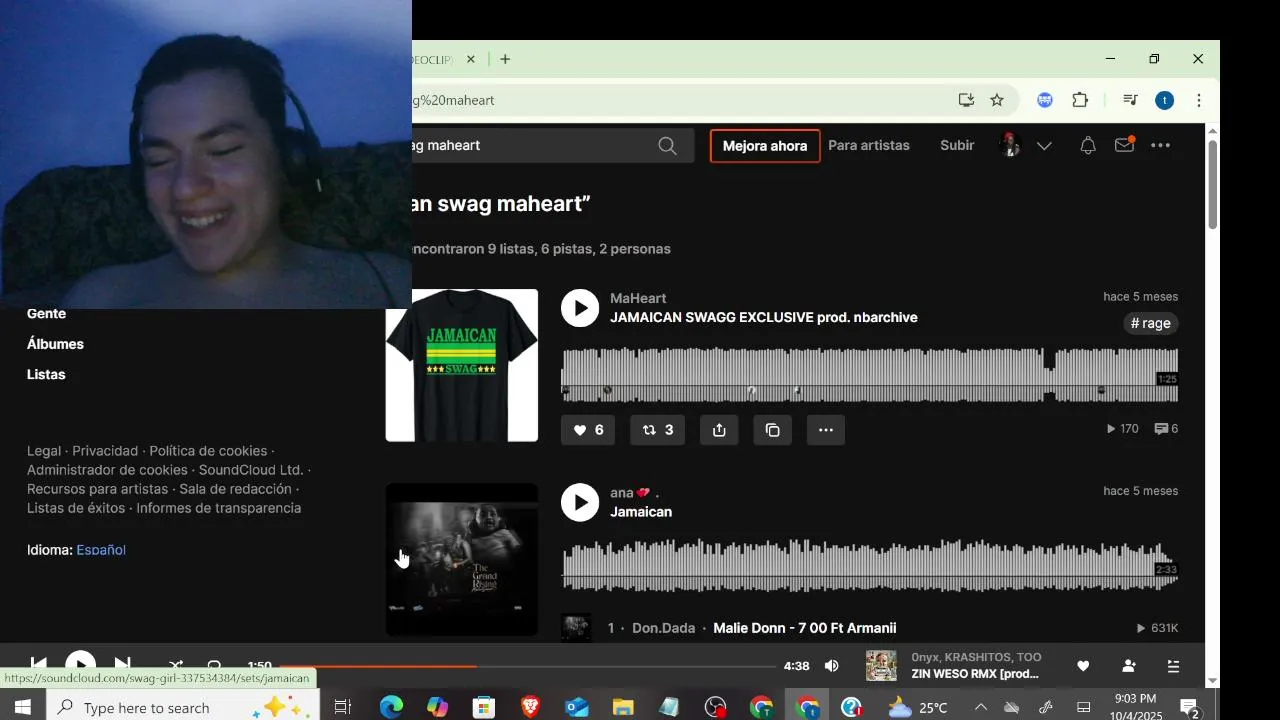The image size is (1280, 720).
Task: Open messages envelope icon
Action: pos(1124,146)
